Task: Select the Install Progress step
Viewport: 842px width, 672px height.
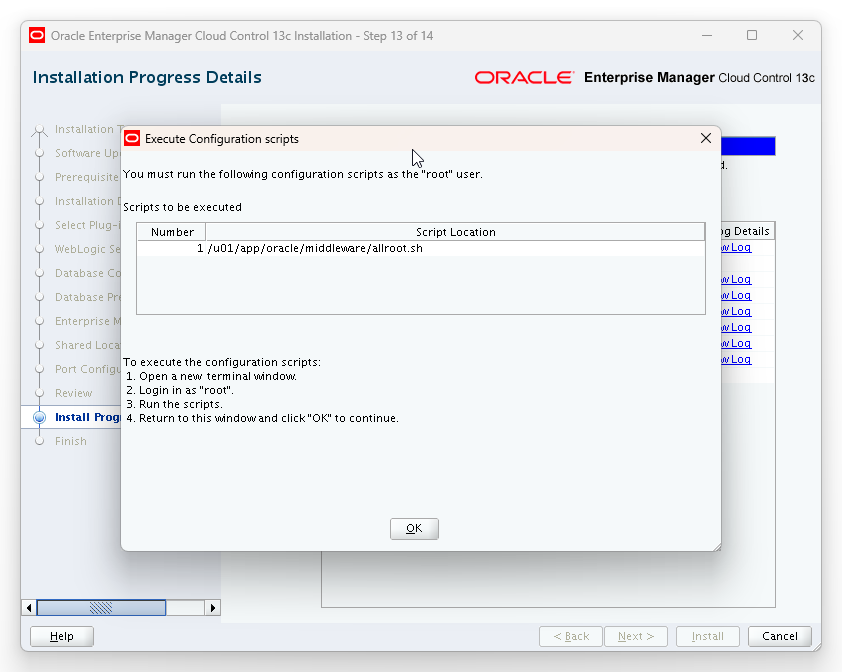Action: tap(88, 417)
